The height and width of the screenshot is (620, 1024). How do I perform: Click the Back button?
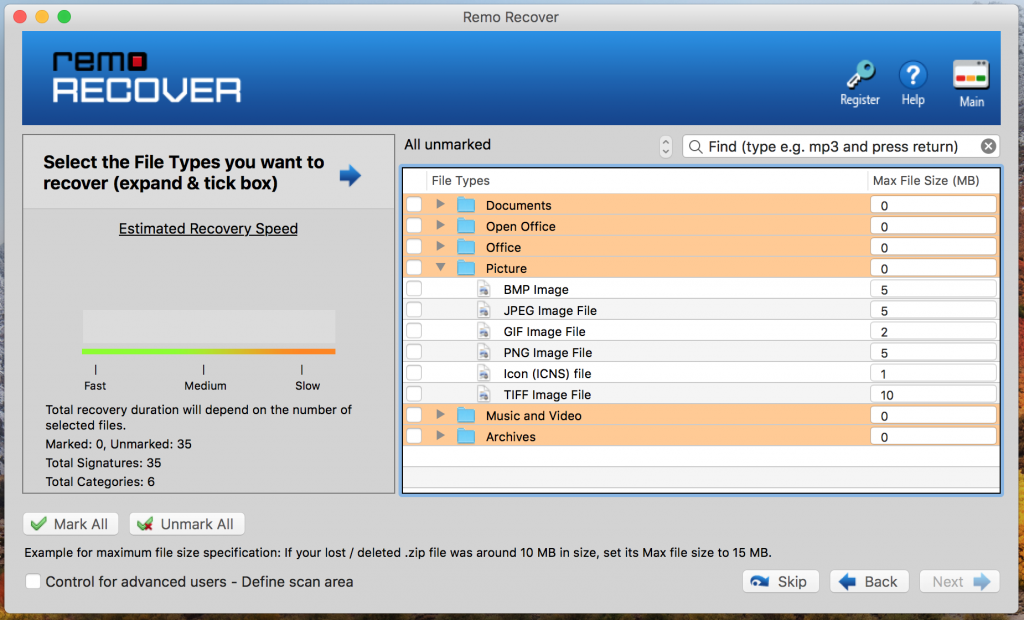(x=869, y=581)
